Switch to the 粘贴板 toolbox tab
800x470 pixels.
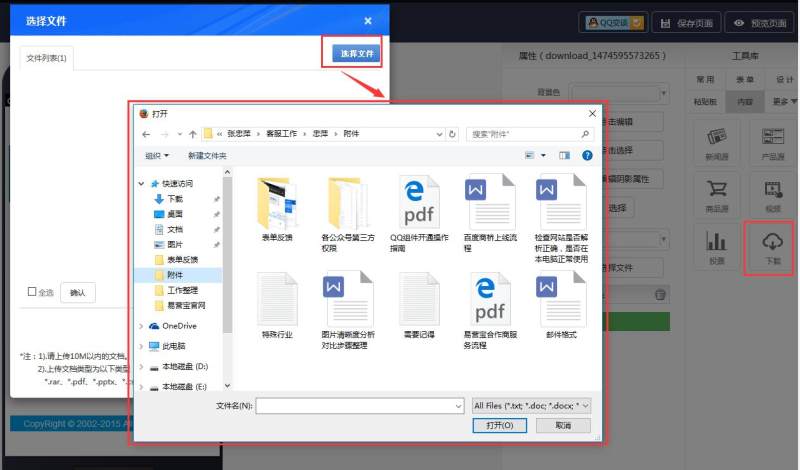[705, 102]
